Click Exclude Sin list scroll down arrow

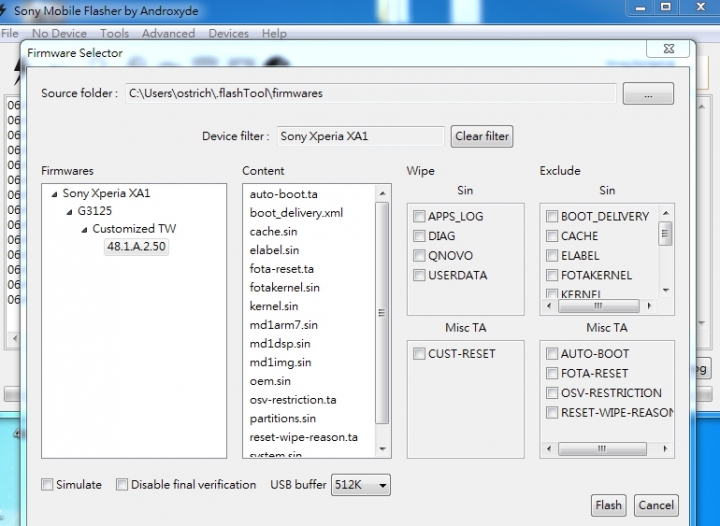point(666,290)
